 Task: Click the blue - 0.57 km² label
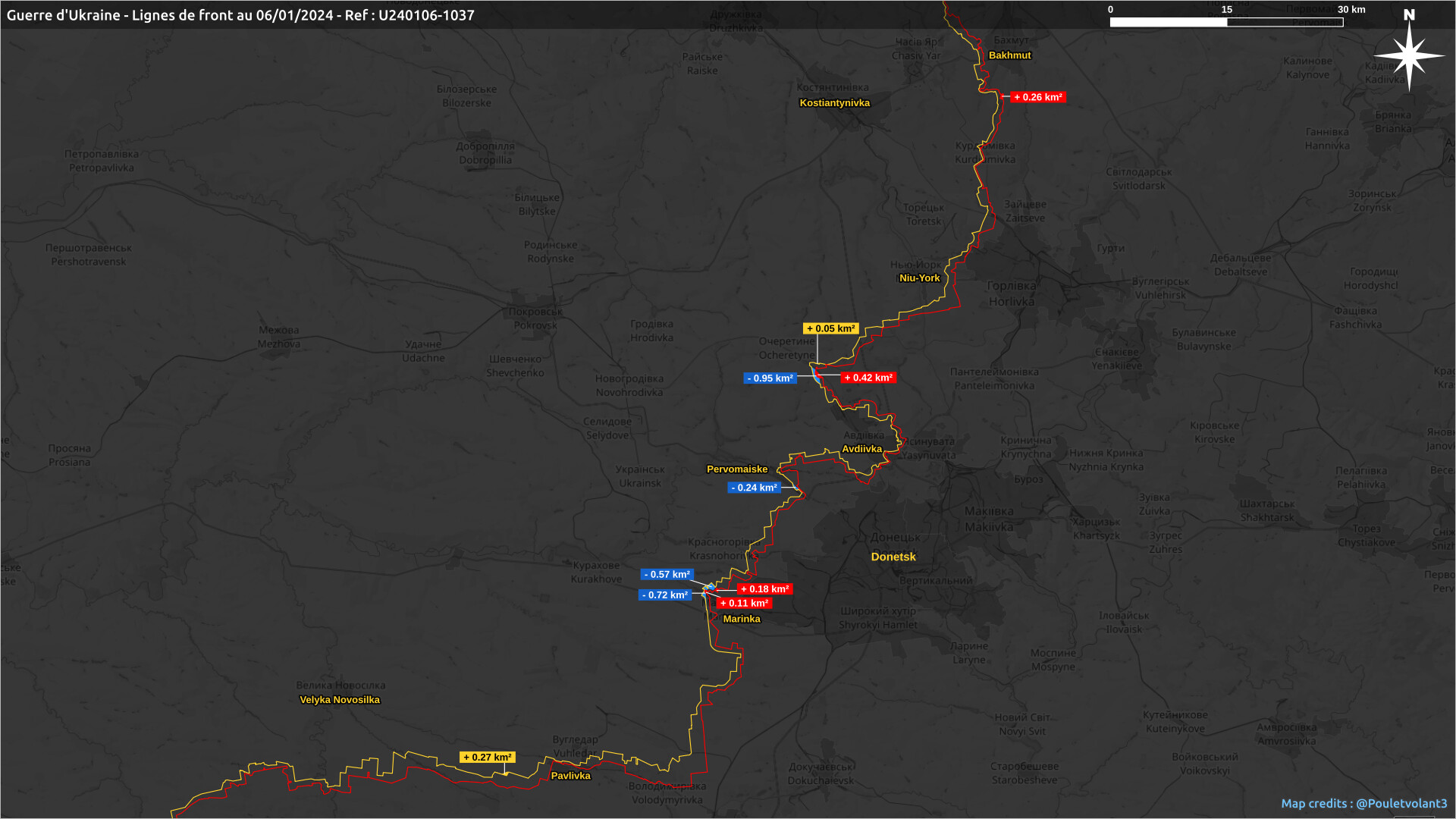[667, 575]
